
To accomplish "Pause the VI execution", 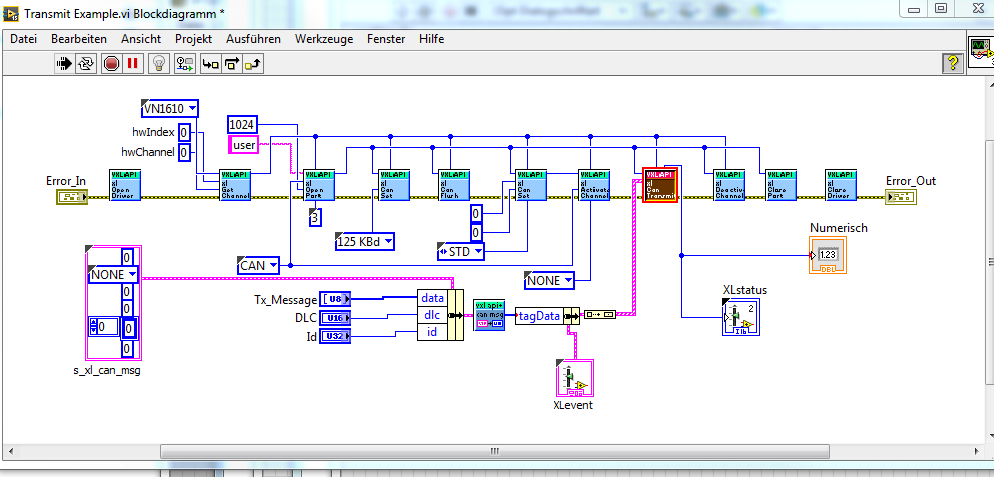I will coord(132,63).
